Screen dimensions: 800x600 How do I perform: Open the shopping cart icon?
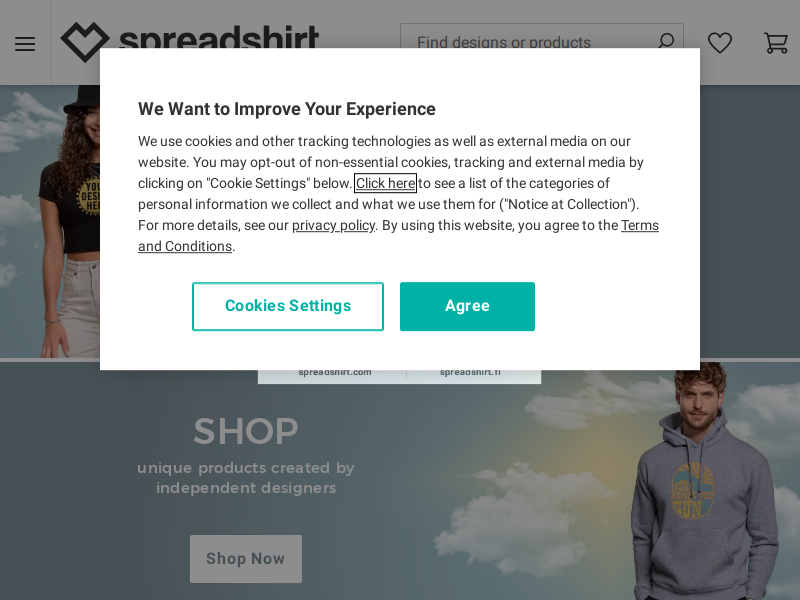tap(776, 43)
